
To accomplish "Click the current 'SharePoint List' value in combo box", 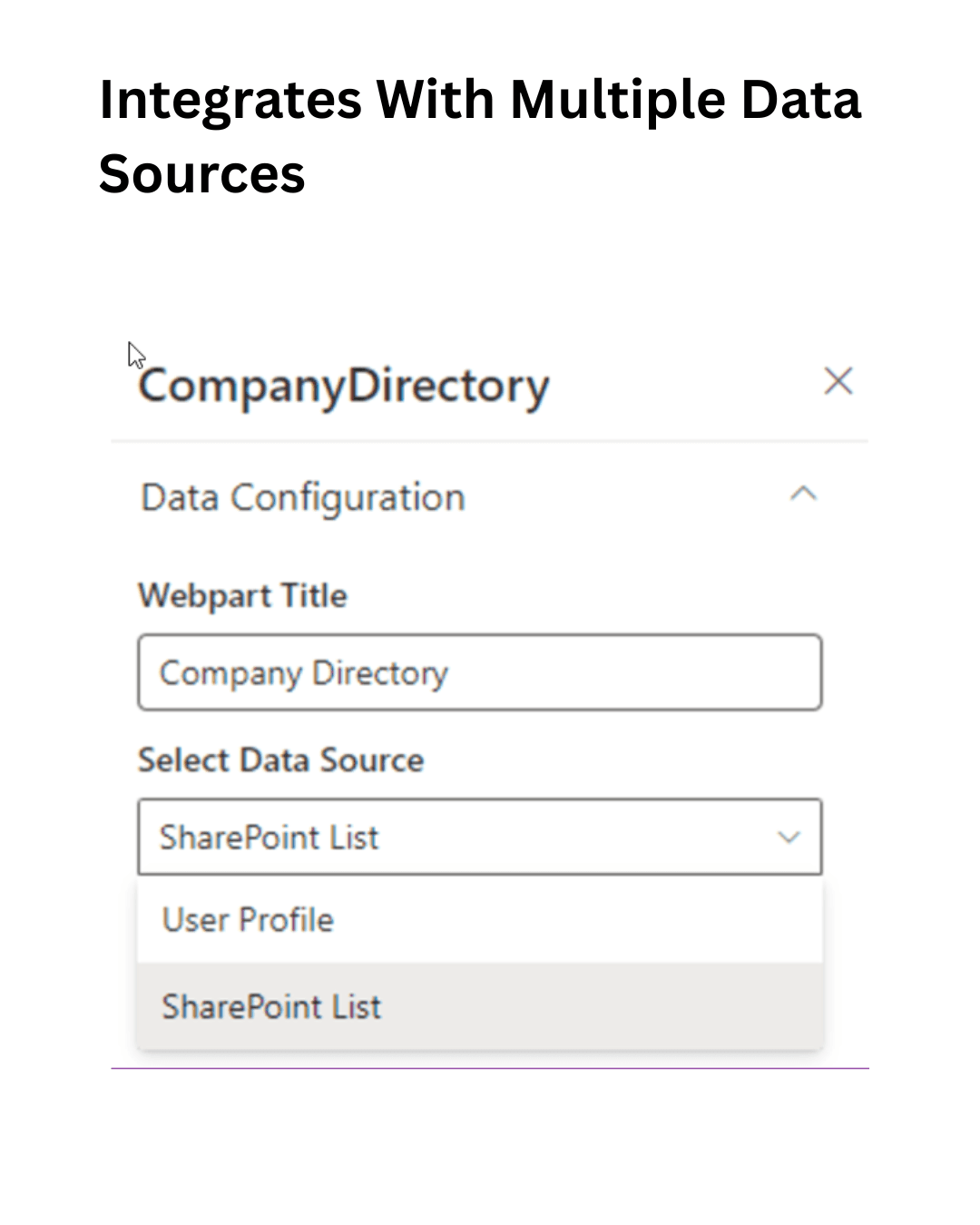I will [x=269, y=838].
